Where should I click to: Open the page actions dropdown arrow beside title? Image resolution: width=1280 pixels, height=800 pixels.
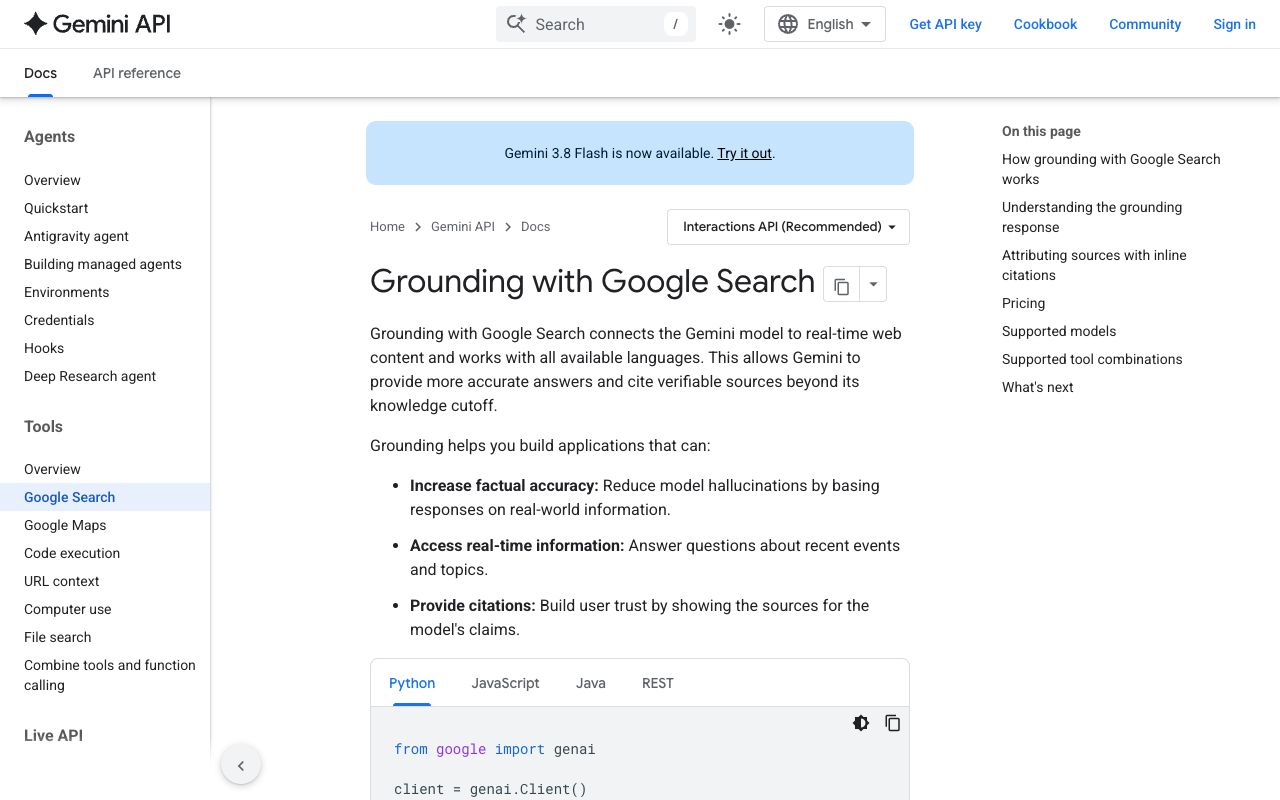click(x=873, y=285)
